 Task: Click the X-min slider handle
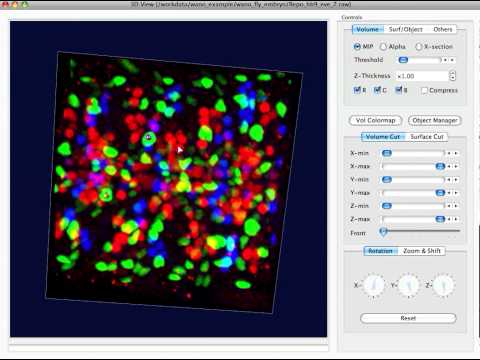387,153
